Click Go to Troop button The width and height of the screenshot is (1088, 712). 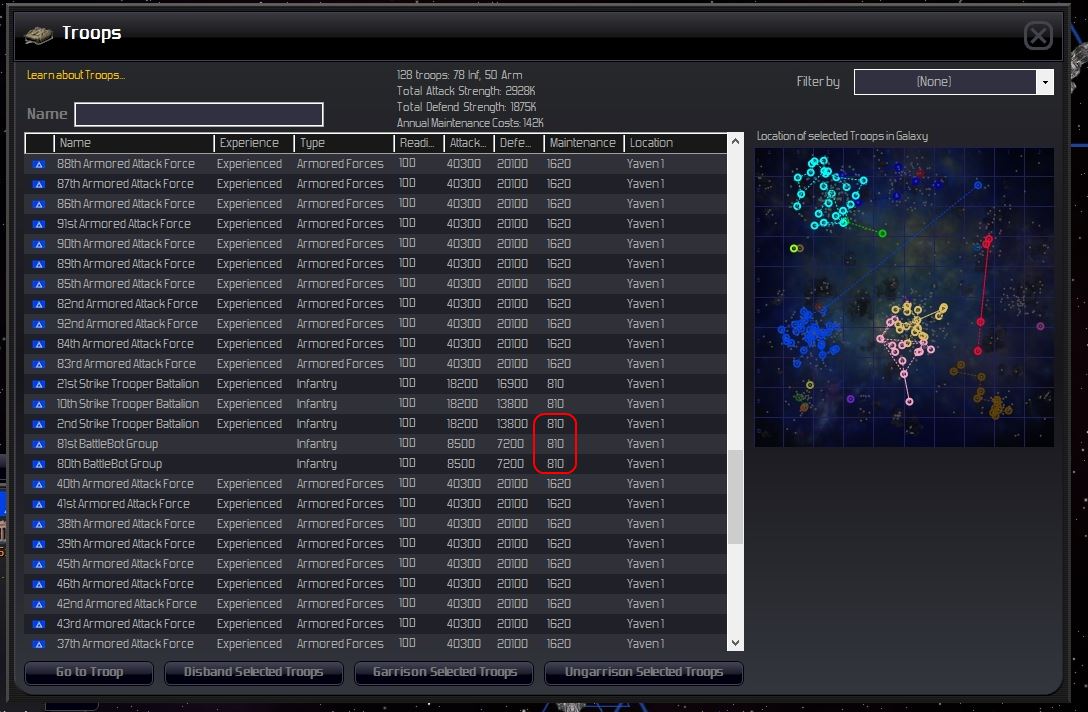point(89,672)
